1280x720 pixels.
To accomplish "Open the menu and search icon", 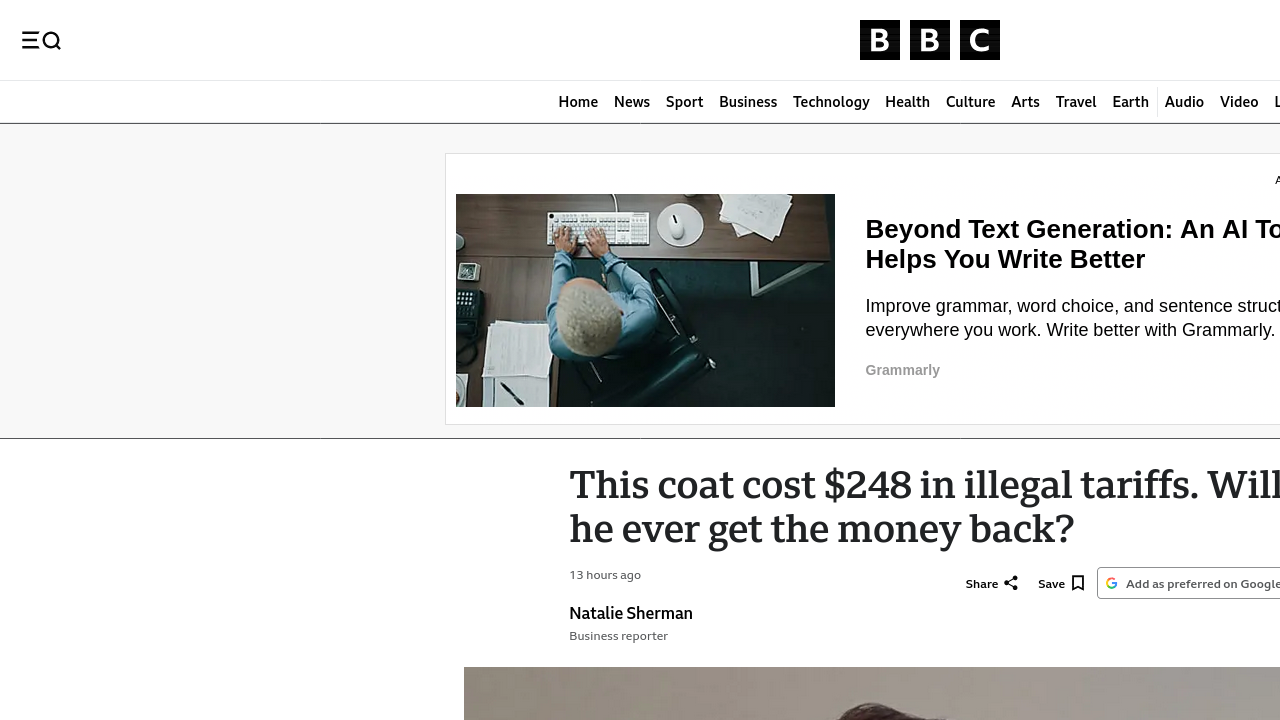I will 41,40.
